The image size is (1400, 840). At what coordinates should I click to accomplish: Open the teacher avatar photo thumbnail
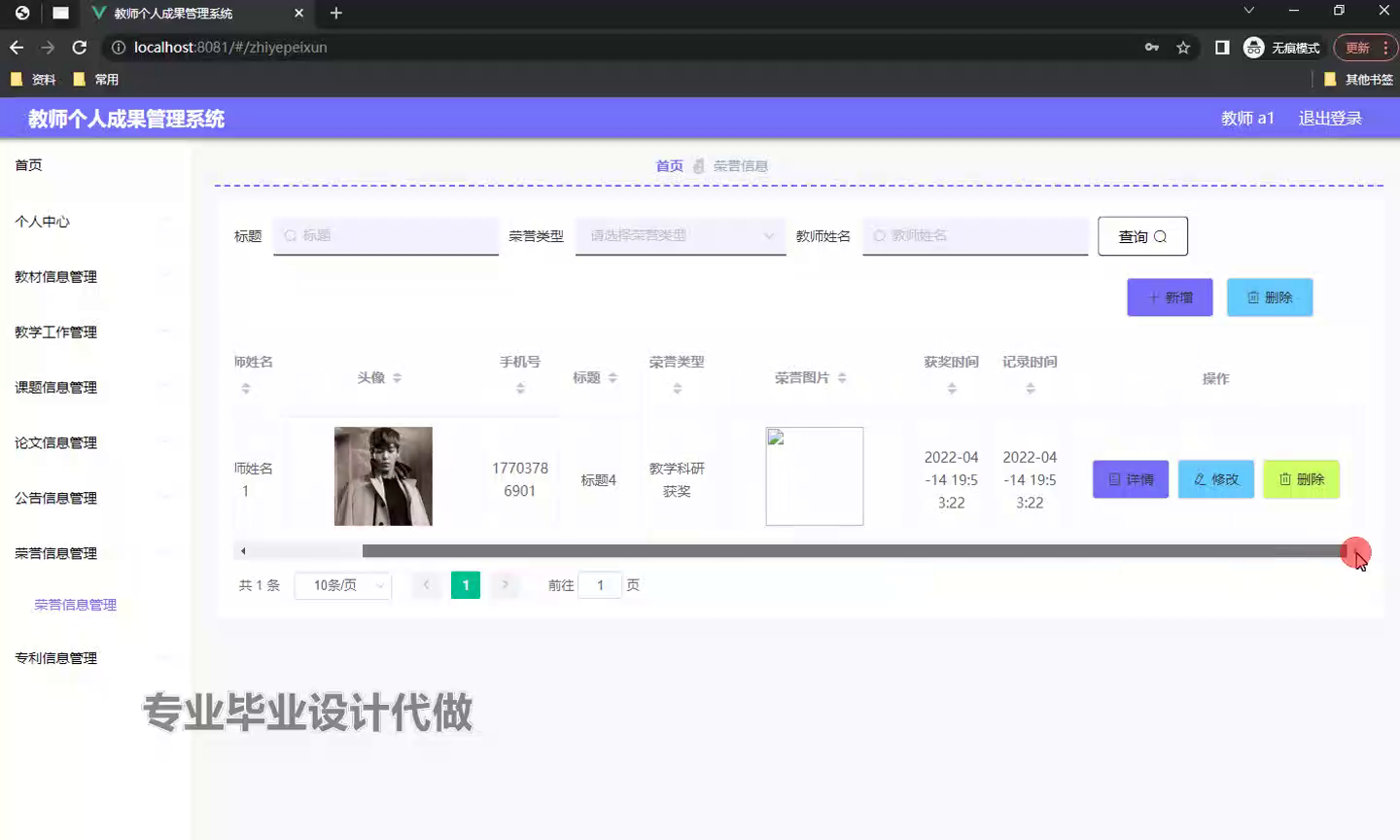click(383, 476)
